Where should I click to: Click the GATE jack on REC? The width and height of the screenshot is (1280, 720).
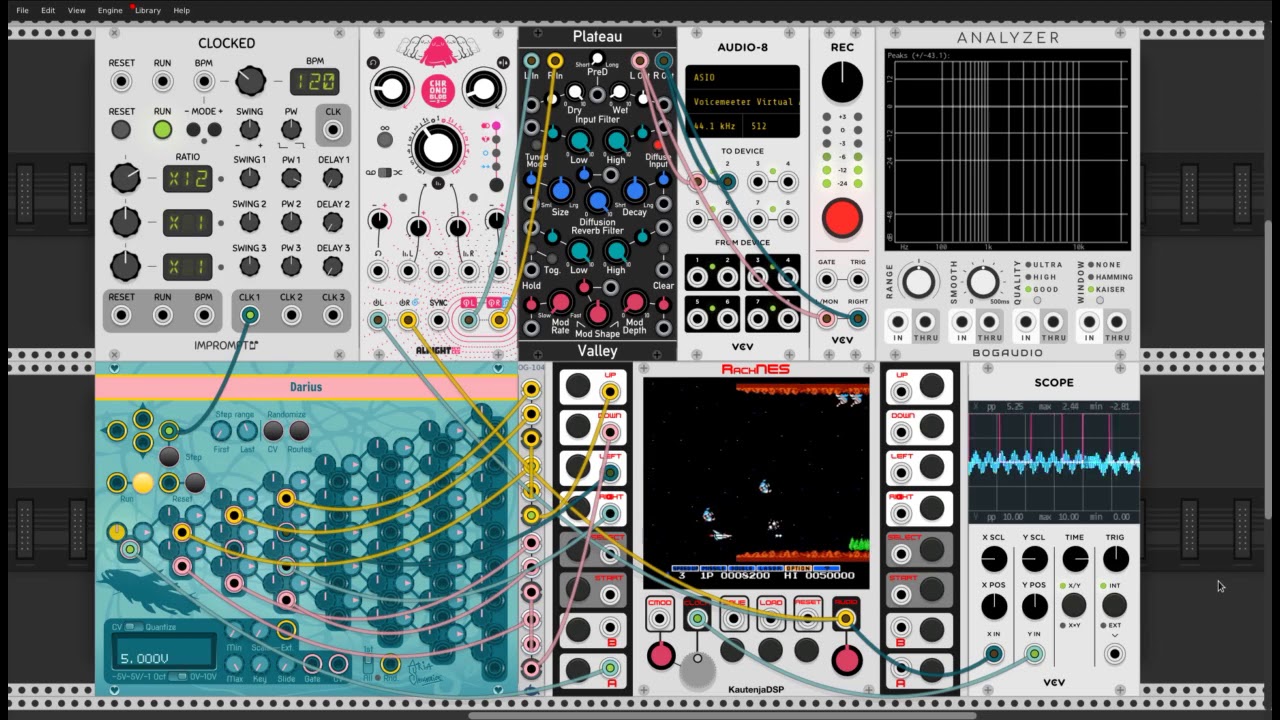tap(827, 279)
